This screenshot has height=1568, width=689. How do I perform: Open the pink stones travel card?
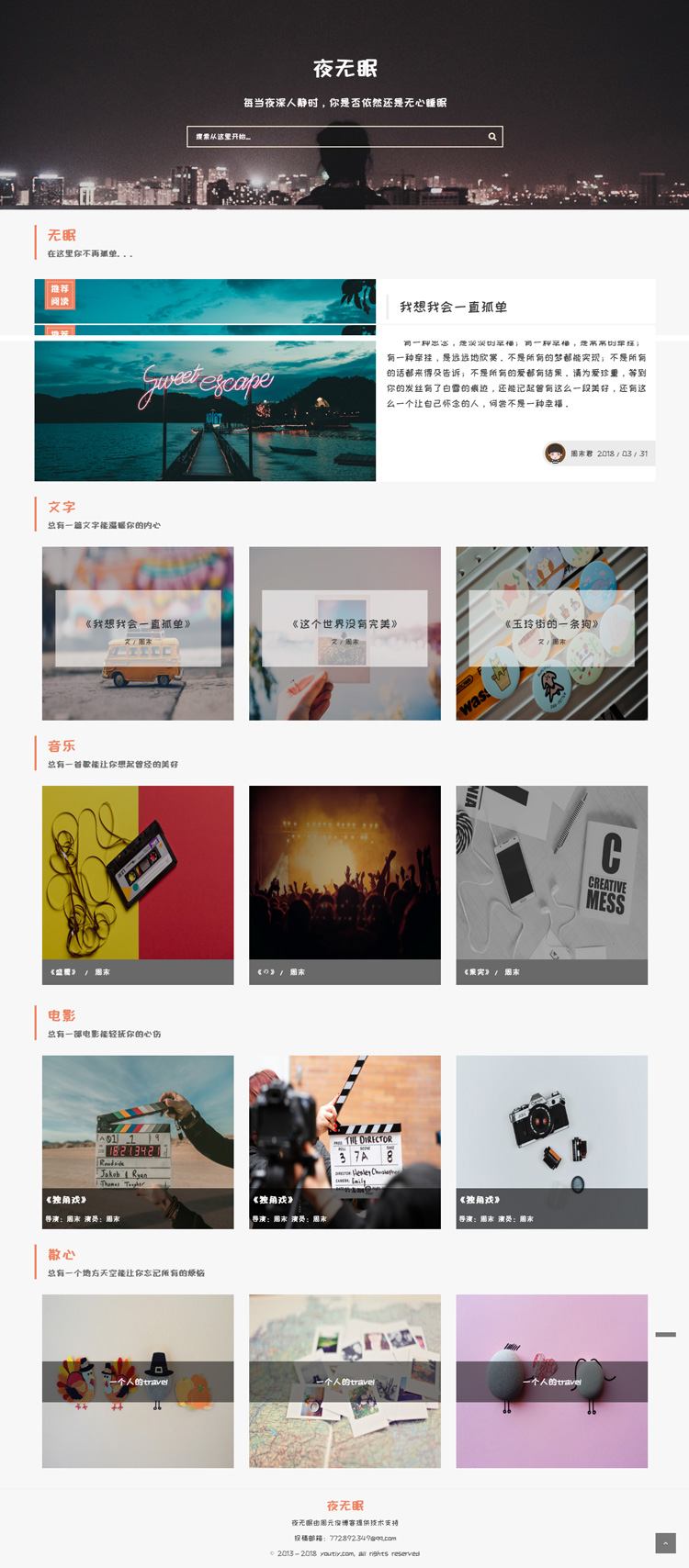click(x=552, y=1381)
